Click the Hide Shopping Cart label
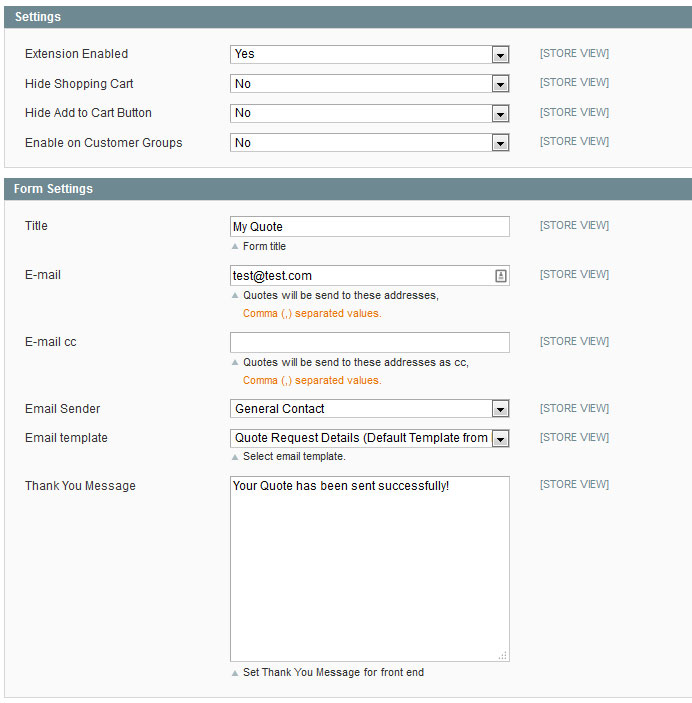 point(79,84)
